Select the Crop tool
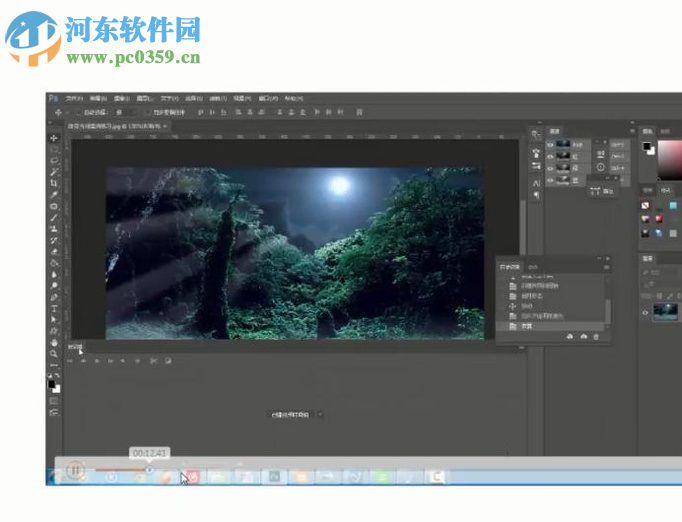Viewport: 682px width, 522px height. coord(54,183)
